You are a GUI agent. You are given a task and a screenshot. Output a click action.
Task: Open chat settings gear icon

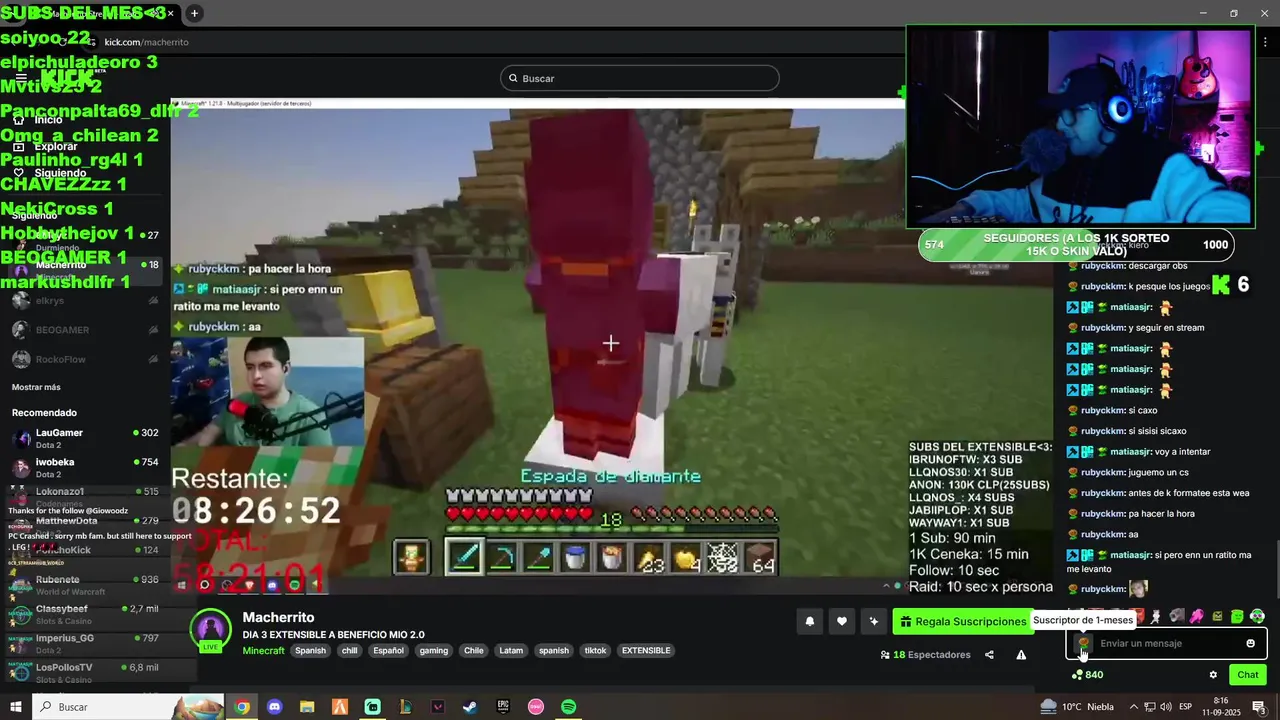tap(1213, 675)
